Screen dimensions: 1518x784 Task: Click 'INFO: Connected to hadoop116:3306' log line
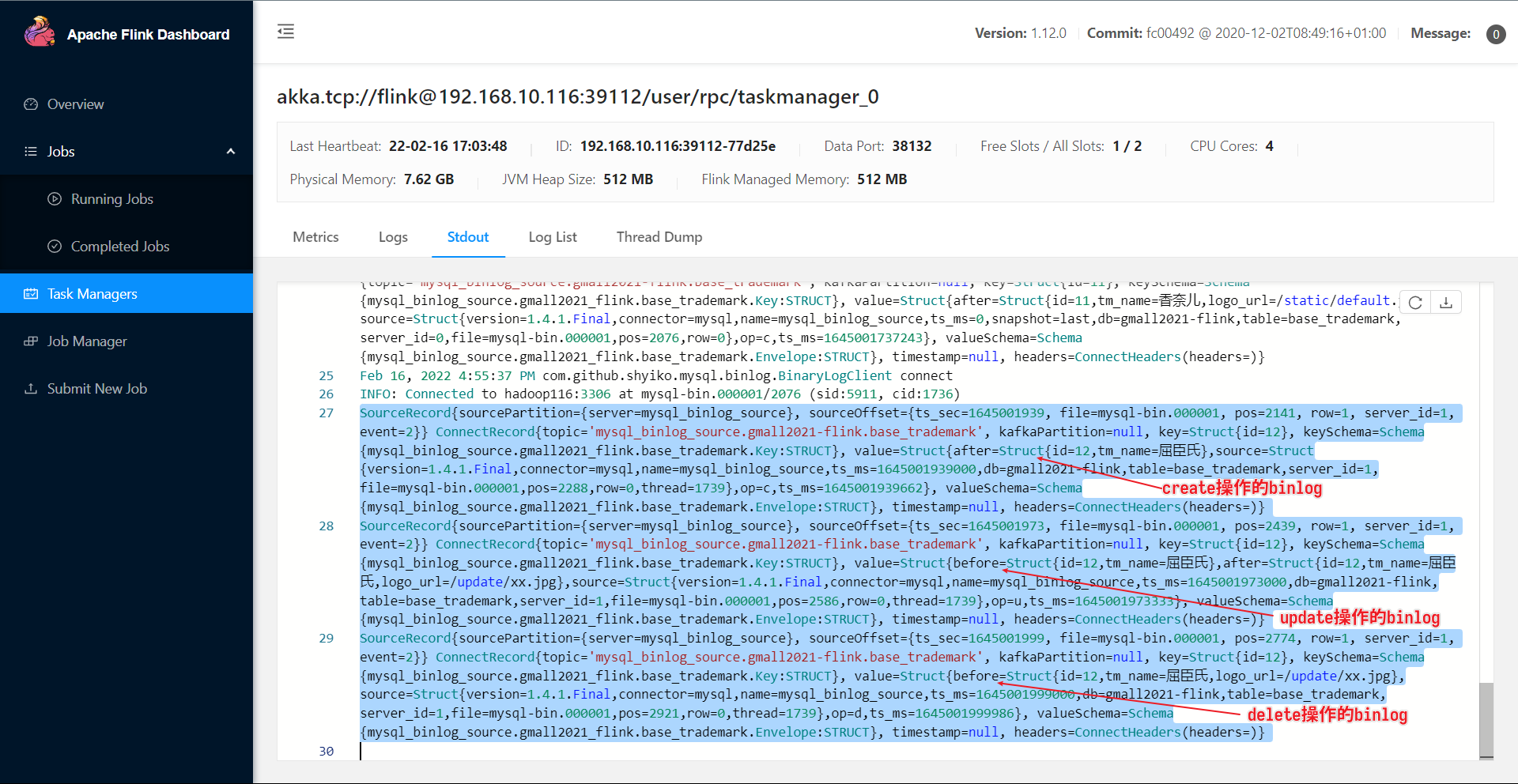click(659, 394)
